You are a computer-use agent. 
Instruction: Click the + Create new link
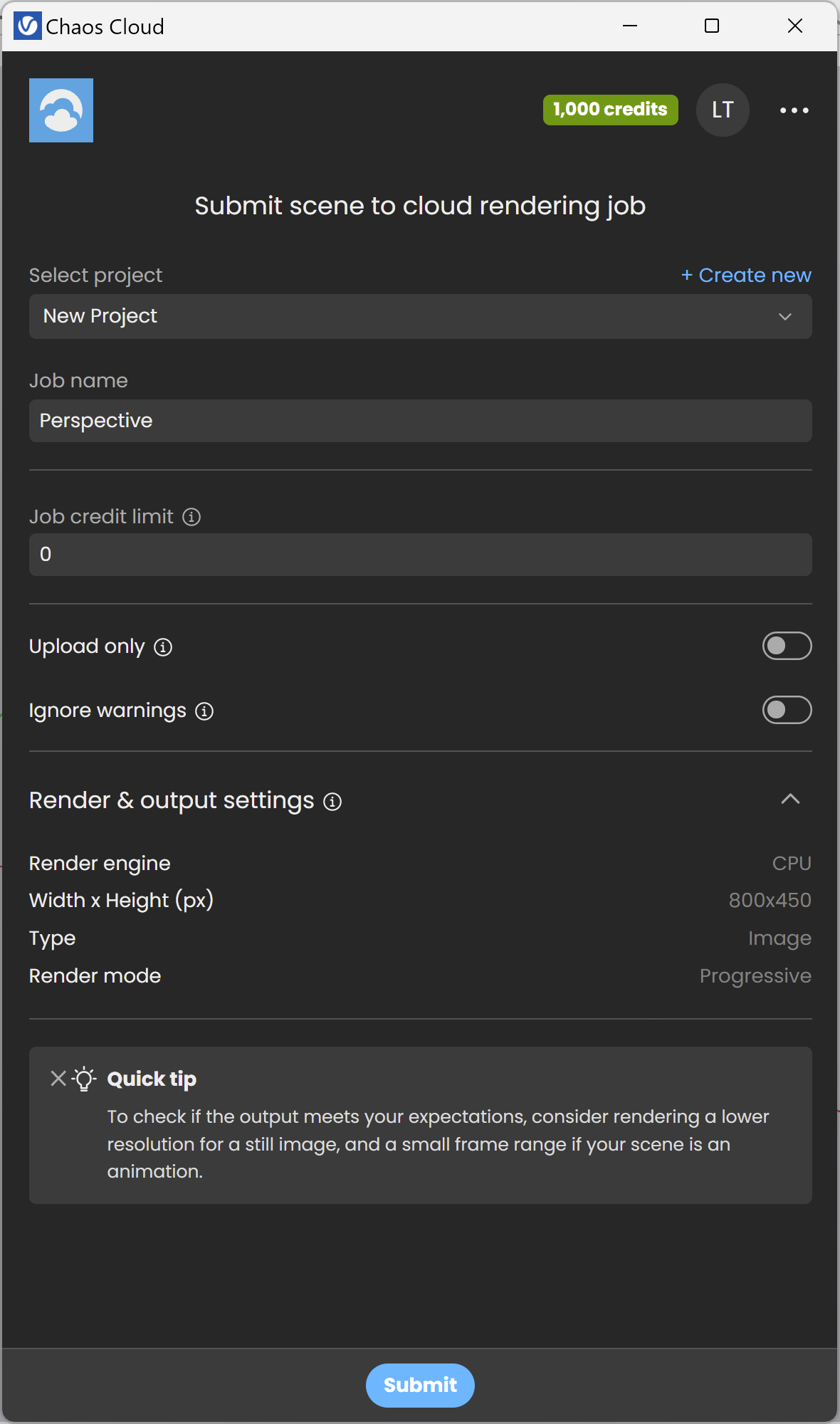click(x=746, y=275)
